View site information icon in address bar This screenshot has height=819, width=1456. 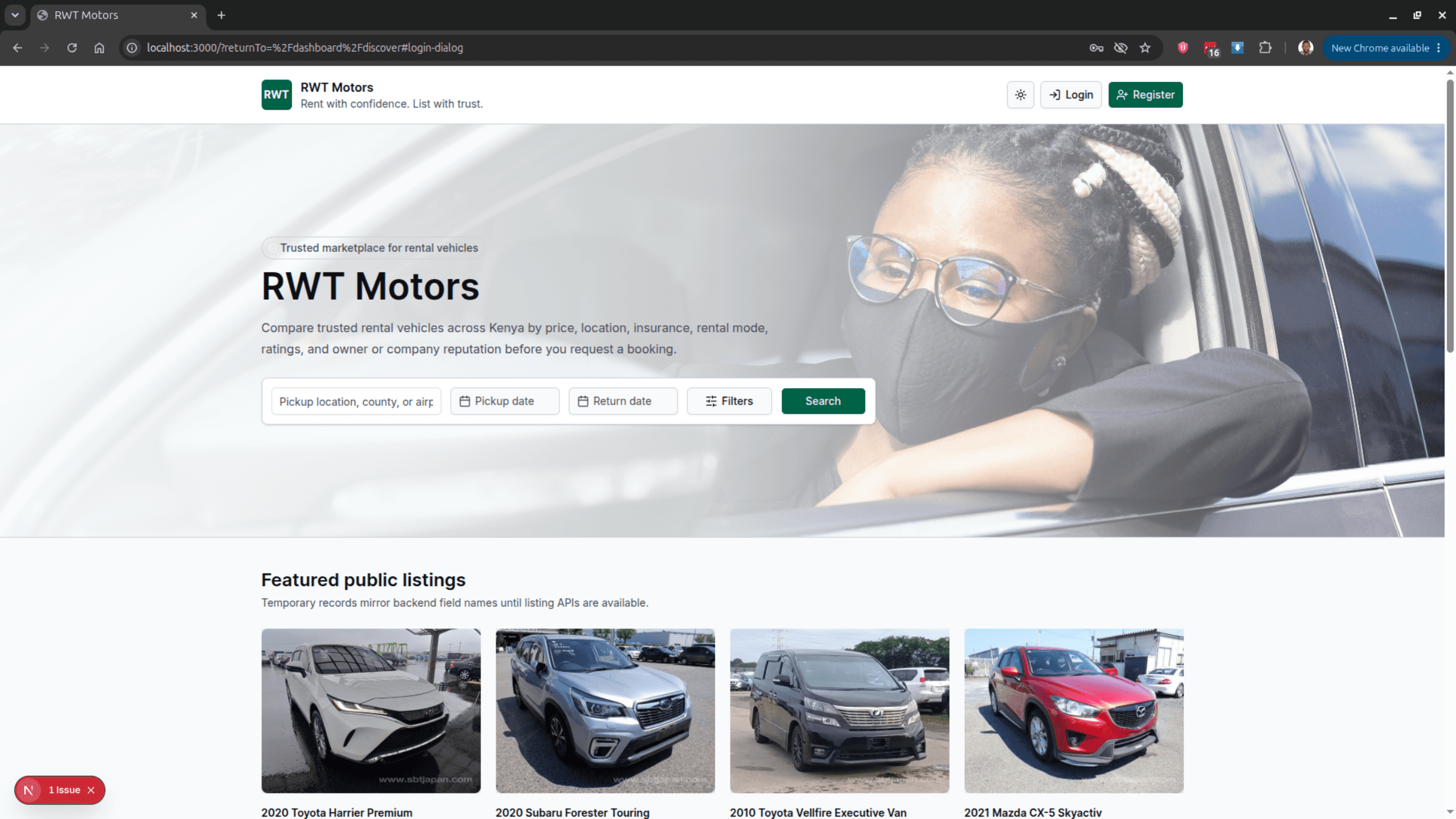(x=132, y=48)
